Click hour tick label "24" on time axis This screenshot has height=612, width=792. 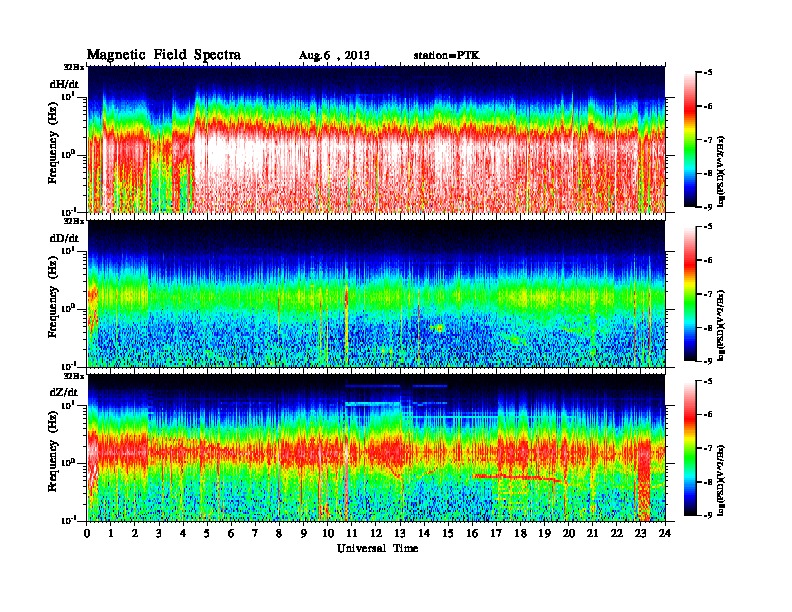click(665, 533)
